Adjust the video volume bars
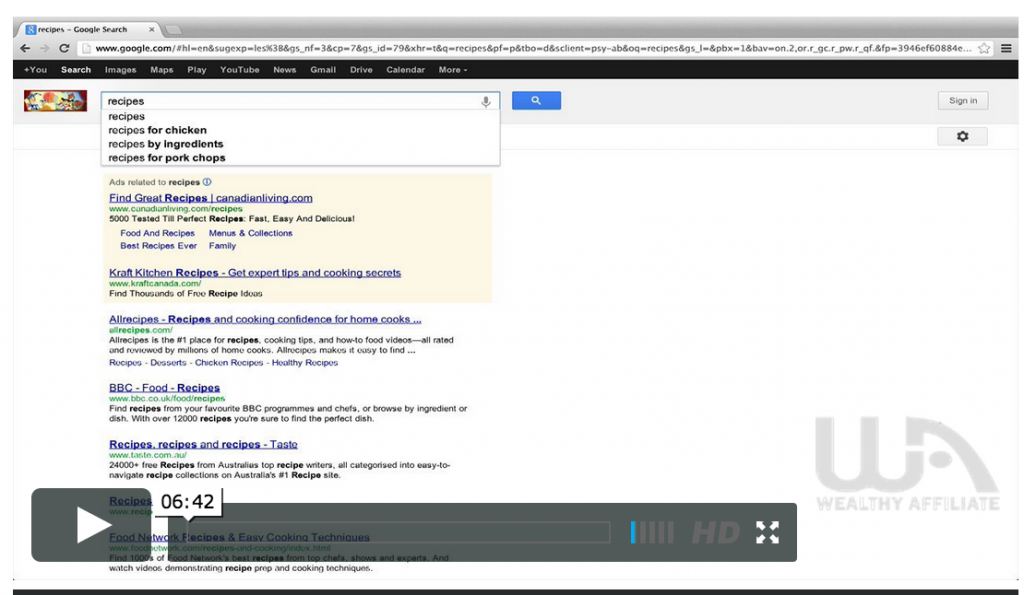This screenshot has height=595, width=1024. pos(652,532)
